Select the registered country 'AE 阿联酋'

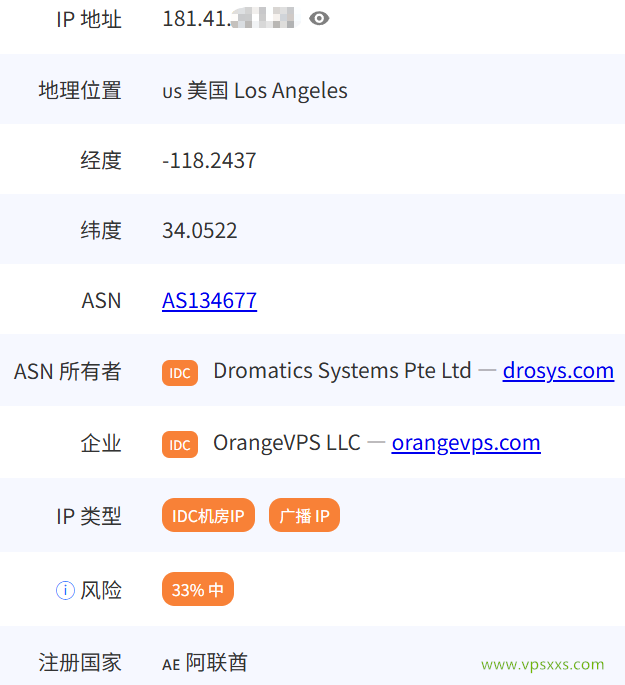click(205, 663)
